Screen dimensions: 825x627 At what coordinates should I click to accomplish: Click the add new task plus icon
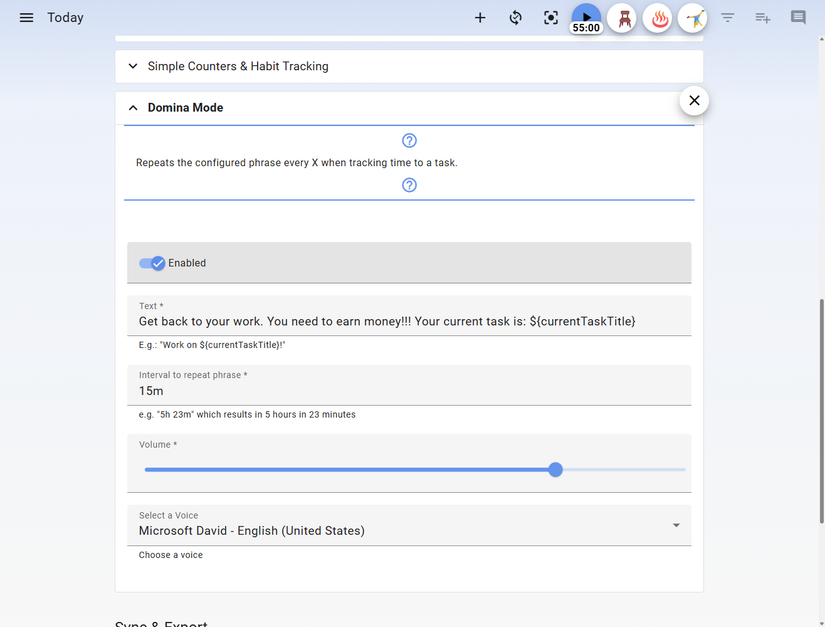480,17
